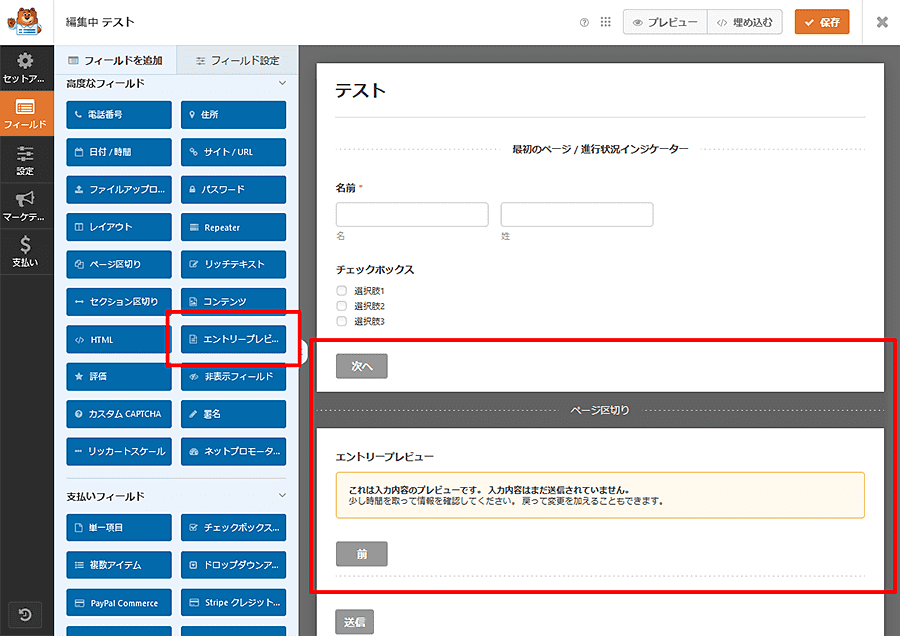This screenshot has width=900, height=636.
Task: Select 最初のページ / 進行状況インジケーター row
Action: (600, 149)
